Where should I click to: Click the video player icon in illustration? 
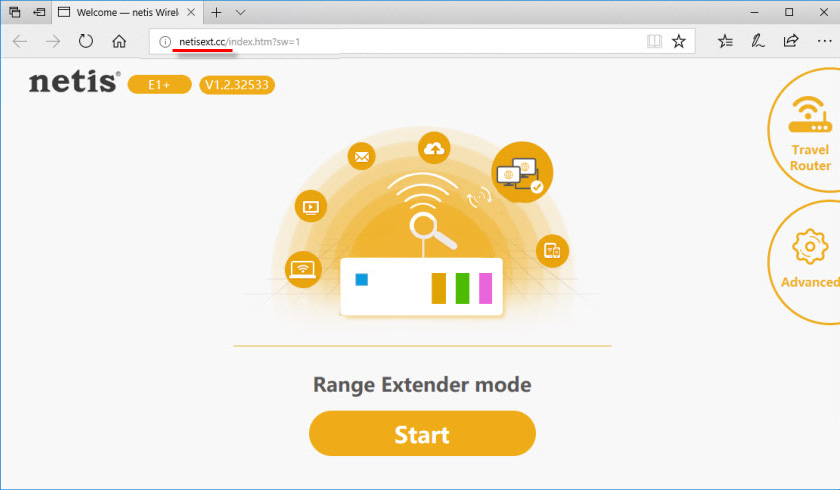point(311,208)
